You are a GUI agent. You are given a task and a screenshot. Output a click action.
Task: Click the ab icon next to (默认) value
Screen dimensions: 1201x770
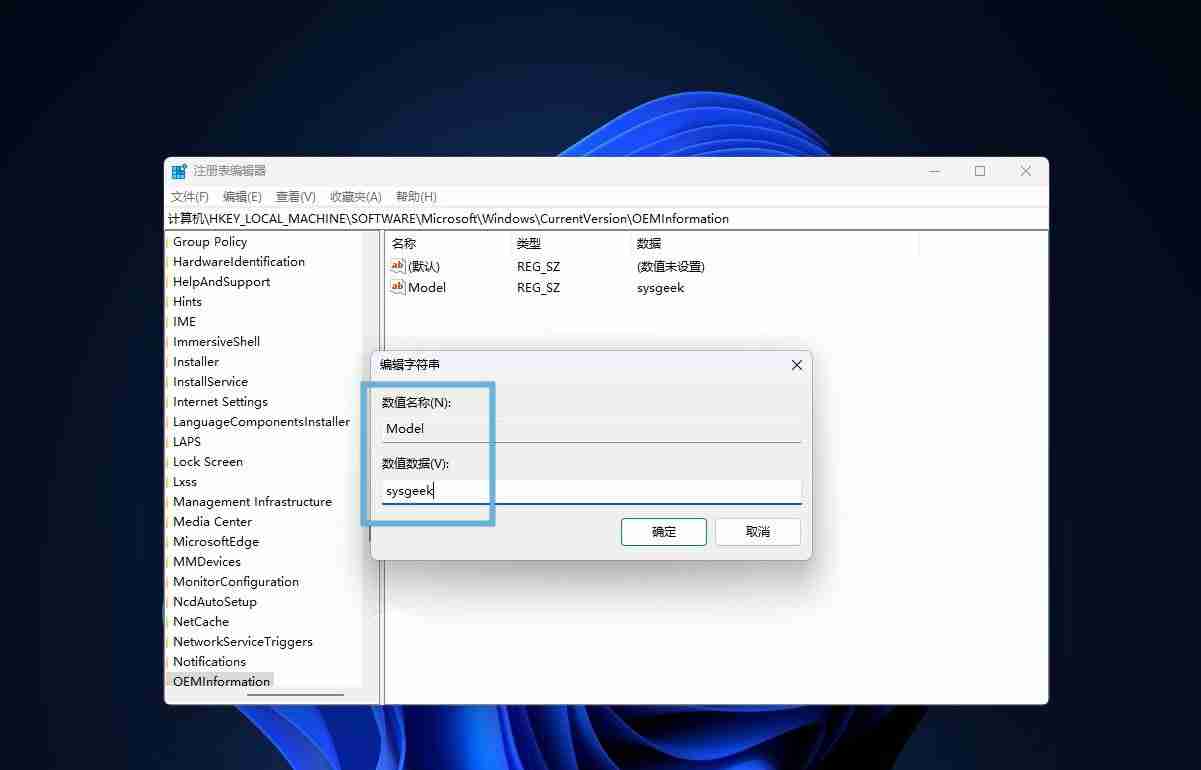(x=396, y=266)
